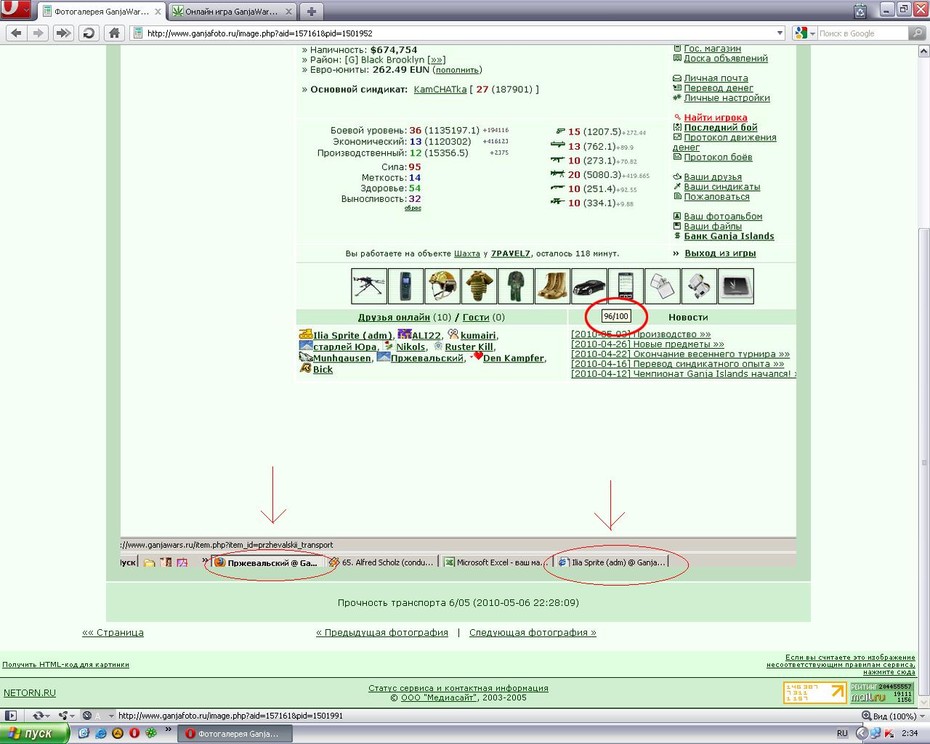Open the closed tabs trash icon
This screenshot has height=744, width=930.
(x=860, y=11)
